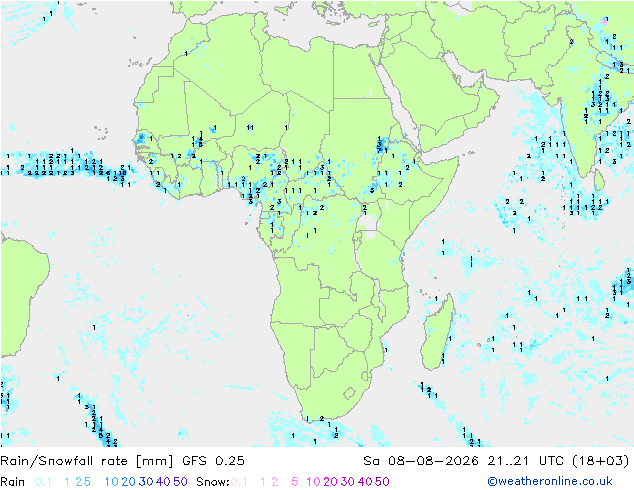Select the Rain legend value 0.1
The width and height of the screenshot is (634, 490).
[43, 482]
